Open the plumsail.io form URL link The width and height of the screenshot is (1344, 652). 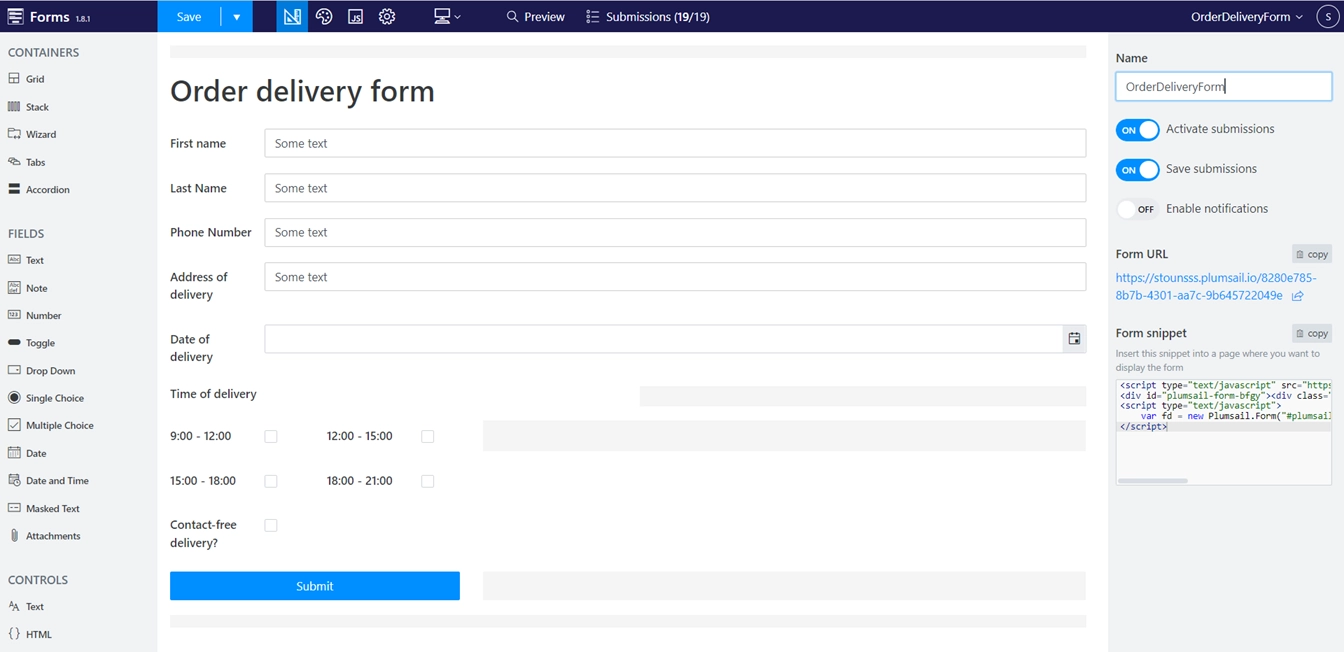[1216, 287]
